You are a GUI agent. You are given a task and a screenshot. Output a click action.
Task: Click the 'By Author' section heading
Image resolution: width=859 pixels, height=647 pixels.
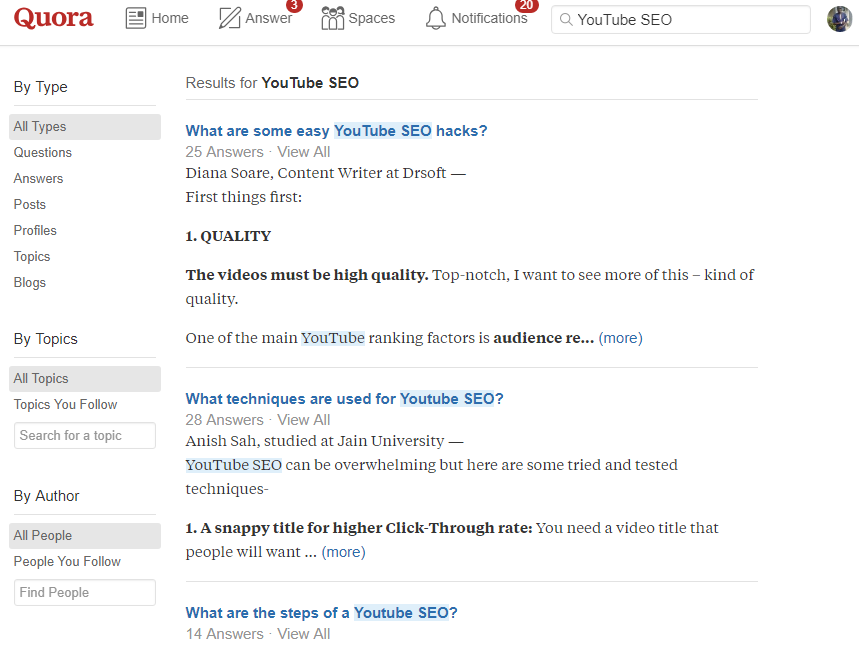(x=47, y=496)
